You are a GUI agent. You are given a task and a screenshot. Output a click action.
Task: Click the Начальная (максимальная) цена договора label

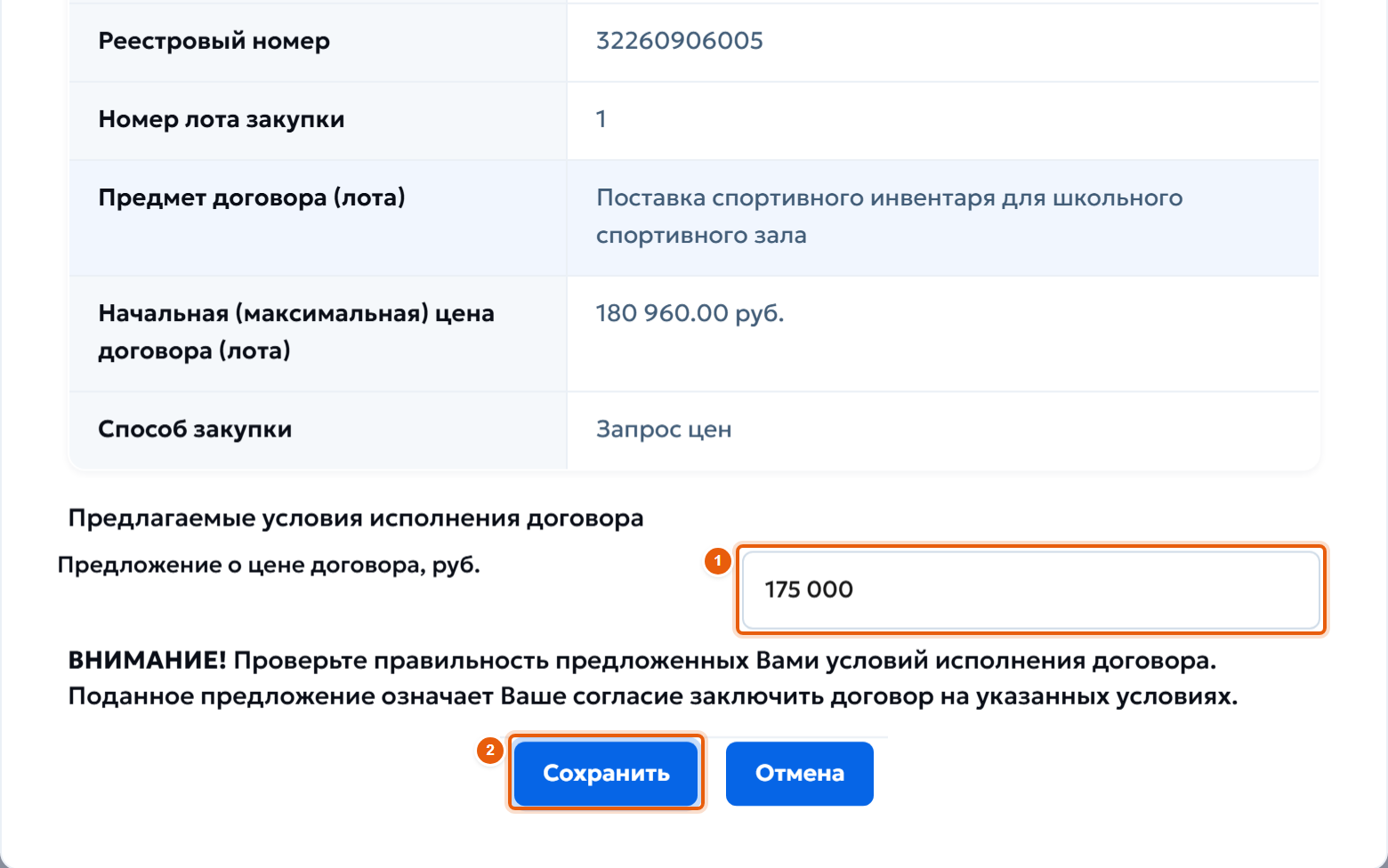point(295,332)
